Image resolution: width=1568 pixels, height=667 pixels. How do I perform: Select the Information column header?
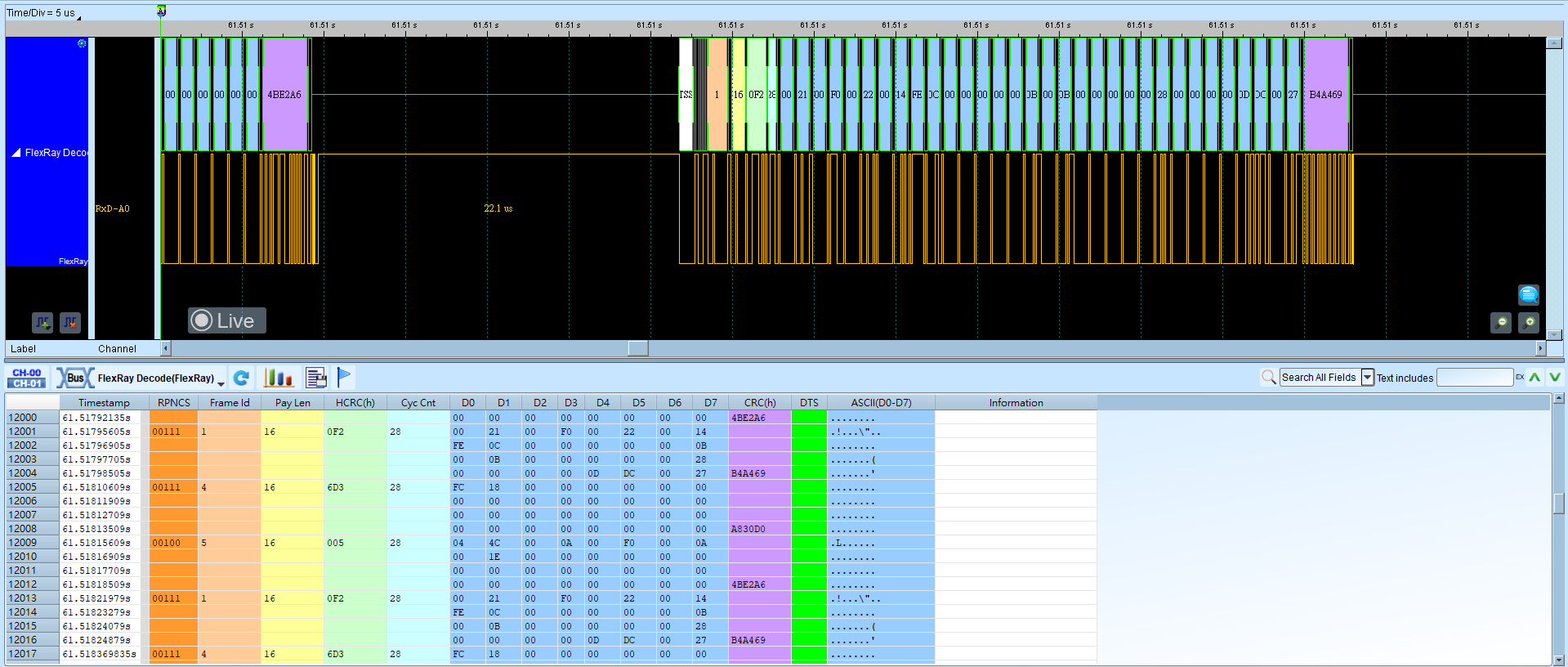[x=1016, y=402]
